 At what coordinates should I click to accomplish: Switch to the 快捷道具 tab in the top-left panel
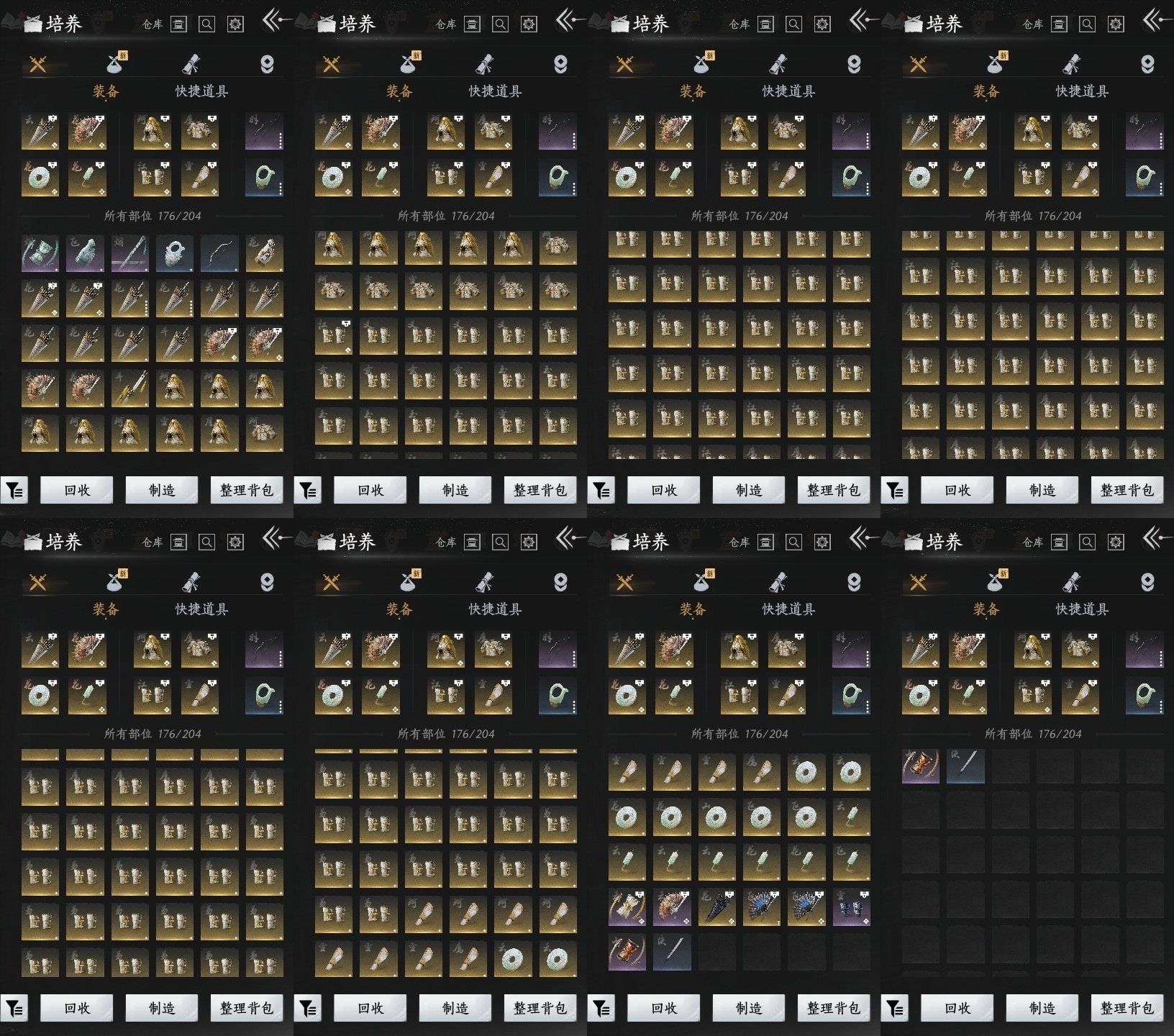click(201, 91)
